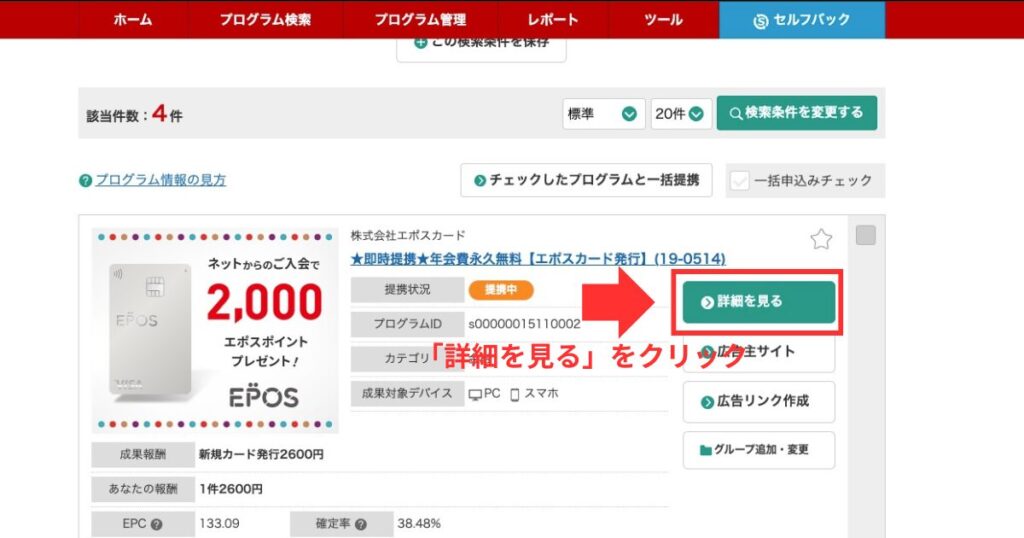1024x538 pixels.
Task: Click the EPOS card banner image
Action: [x=215, y=330]
